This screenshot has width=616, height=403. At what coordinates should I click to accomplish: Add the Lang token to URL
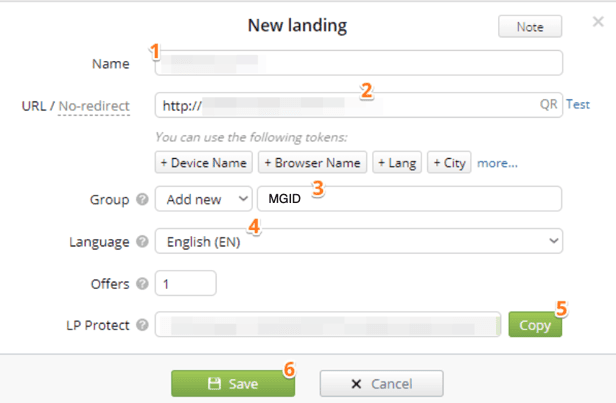(397, 162)
